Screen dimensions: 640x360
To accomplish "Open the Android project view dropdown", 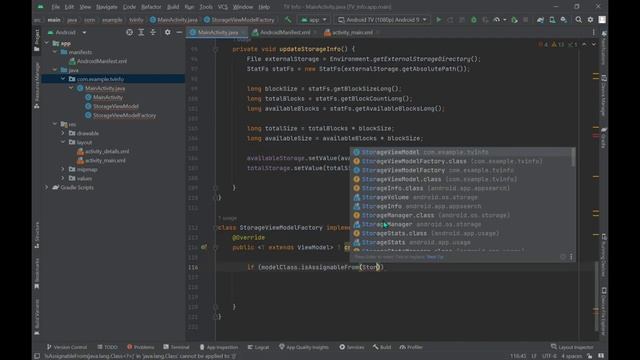I will coord(67,32).
